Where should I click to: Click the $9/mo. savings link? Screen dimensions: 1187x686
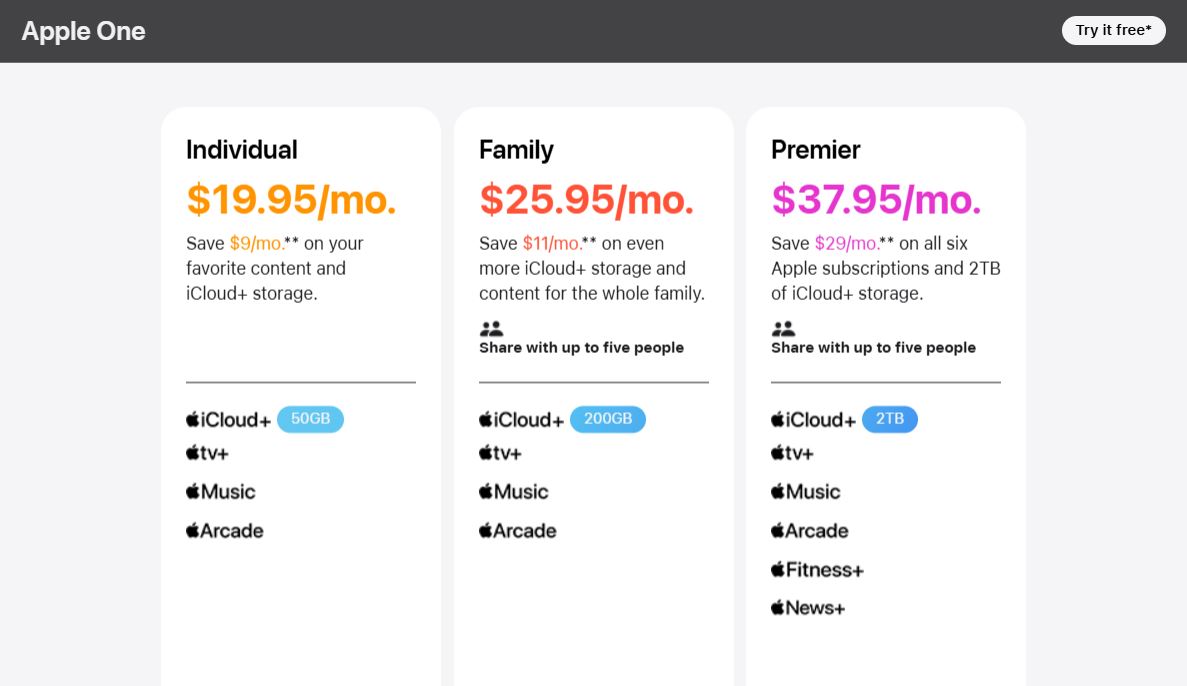pos(256,243)
